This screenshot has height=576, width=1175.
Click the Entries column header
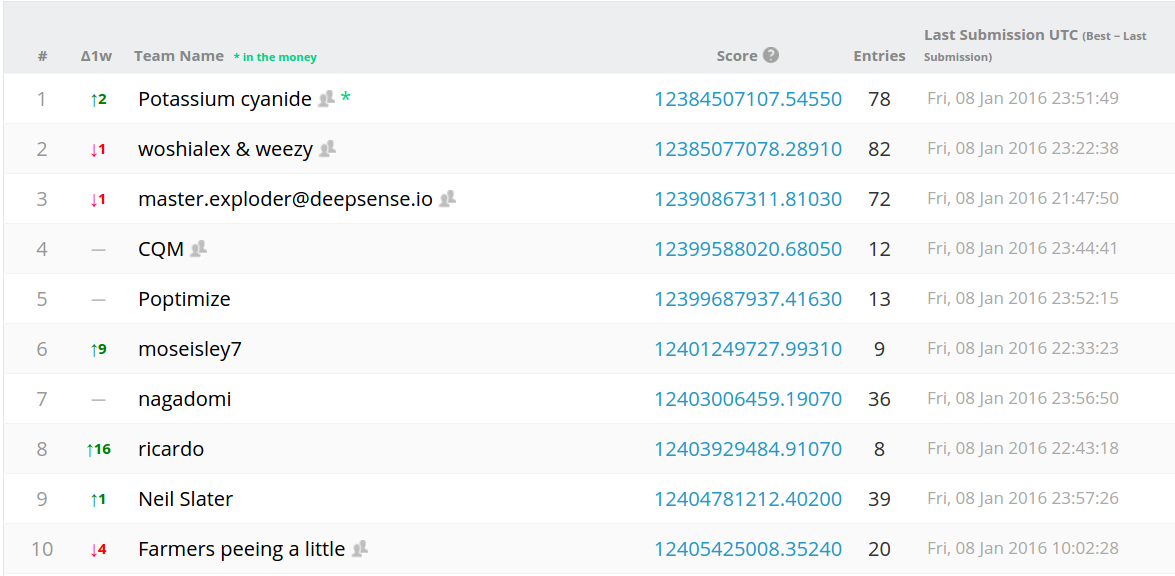tap(879, 56)
